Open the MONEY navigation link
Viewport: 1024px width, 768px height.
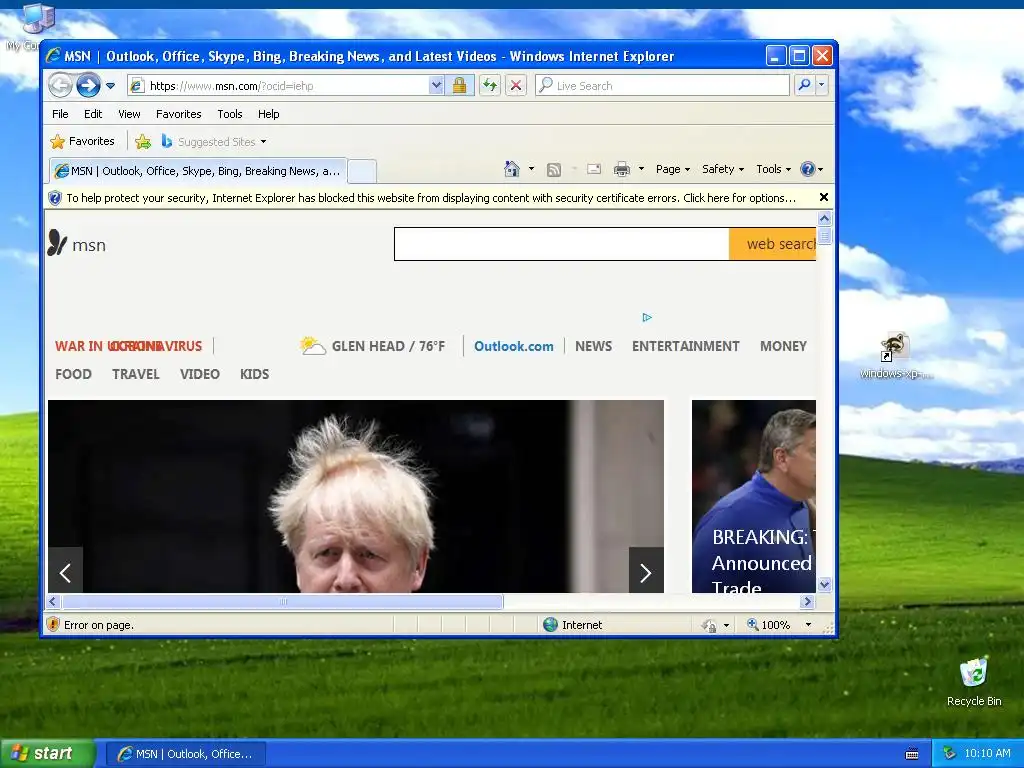pos(784,346)
